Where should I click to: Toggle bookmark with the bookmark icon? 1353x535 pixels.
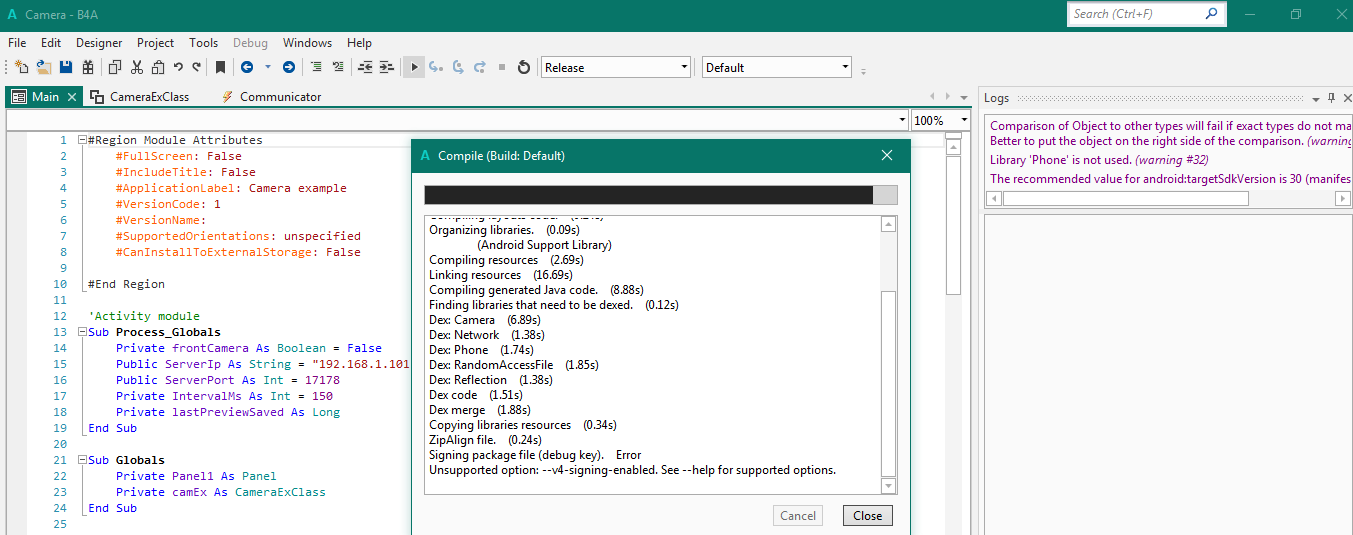point(221,67)
